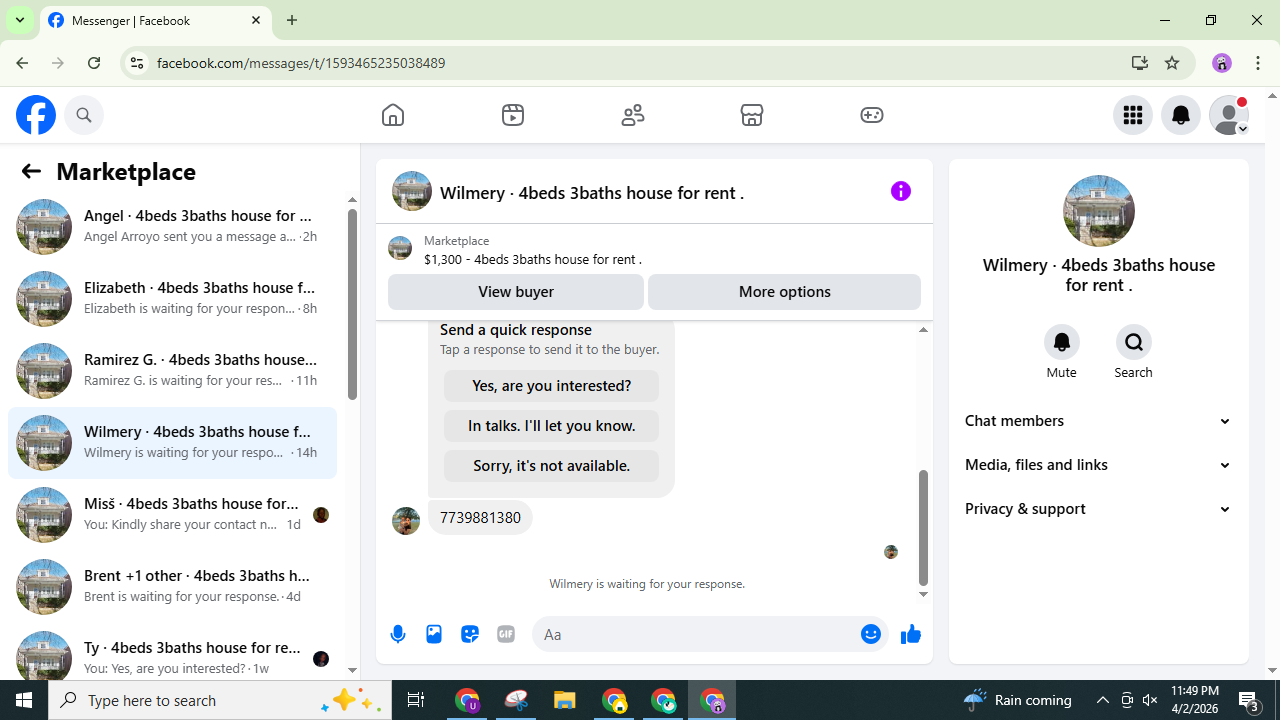Image resolution: width=1280 pixels, height=720 pixels.
Task: Click the conversation list scrollbar
Action: [x=352, y=305]
